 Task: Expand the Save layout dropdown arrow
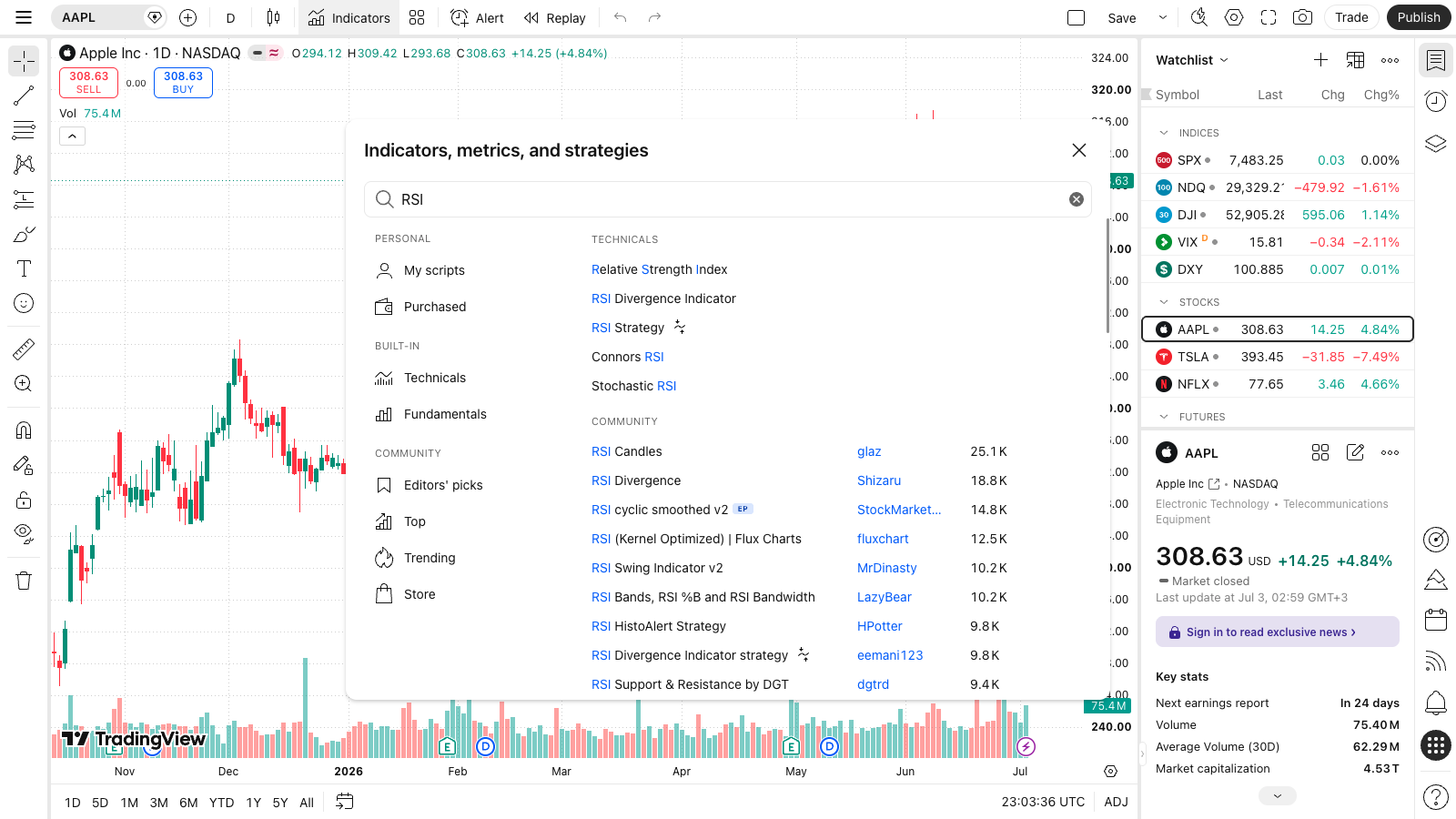pos(1162,17)
